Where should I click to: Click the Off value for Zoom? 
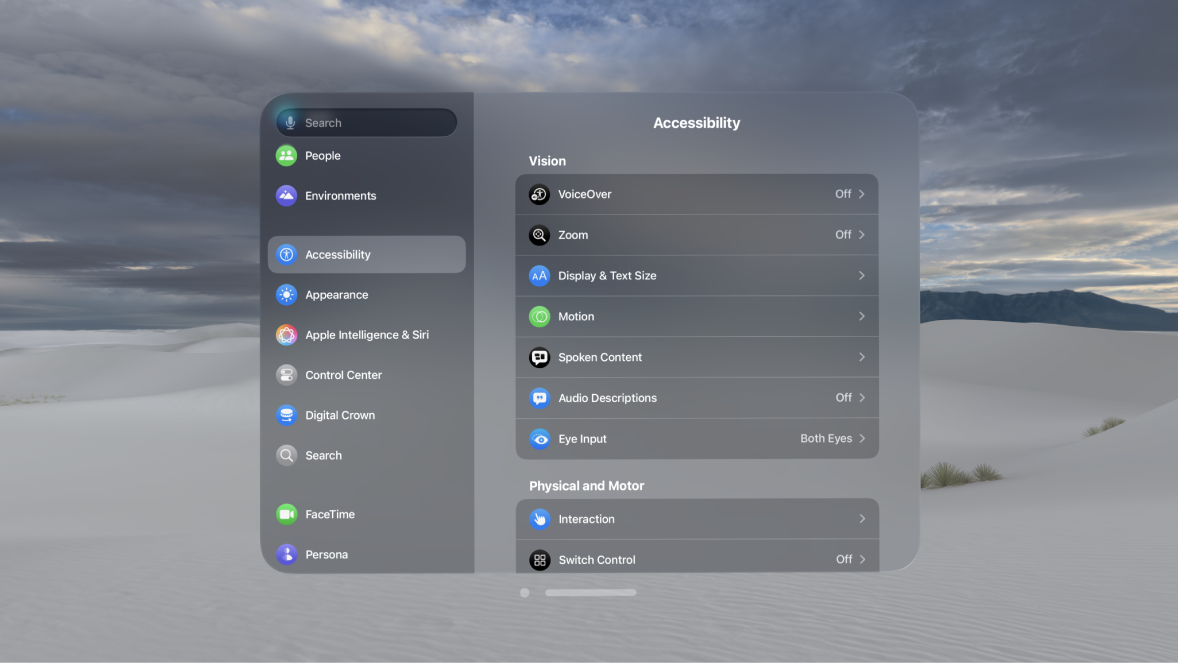(843, 235)
